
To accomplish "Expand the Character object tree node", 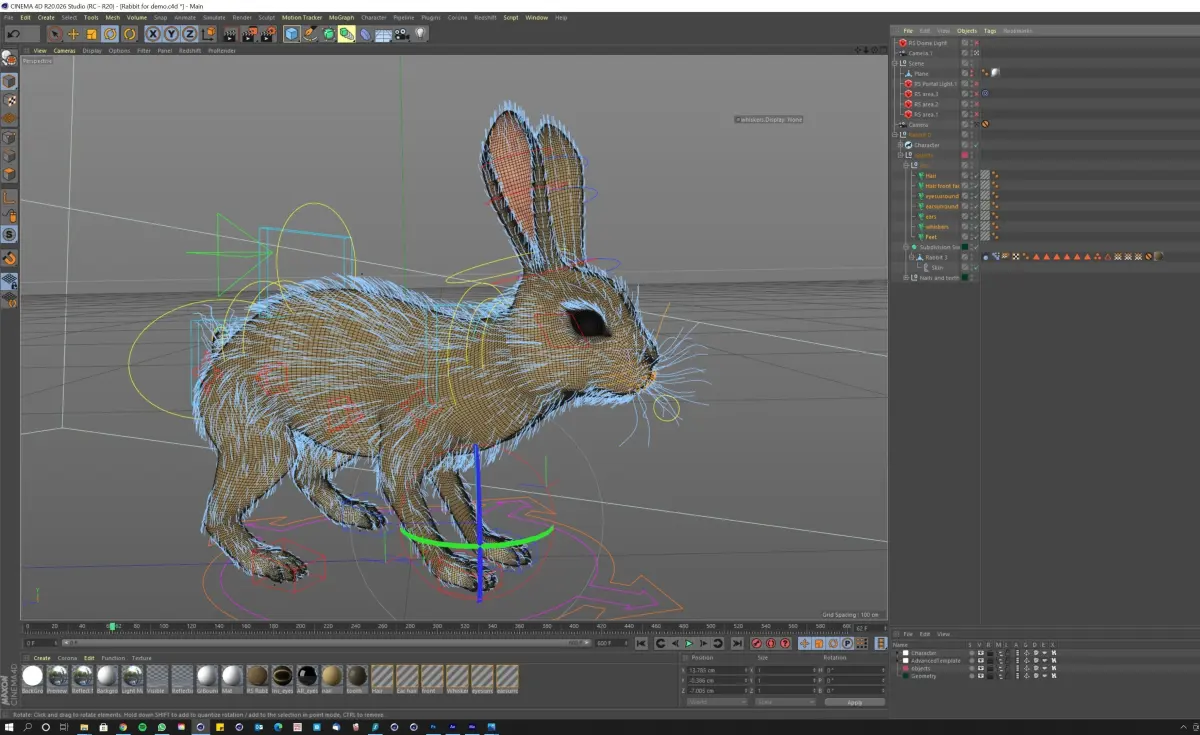I will [900, 145].
